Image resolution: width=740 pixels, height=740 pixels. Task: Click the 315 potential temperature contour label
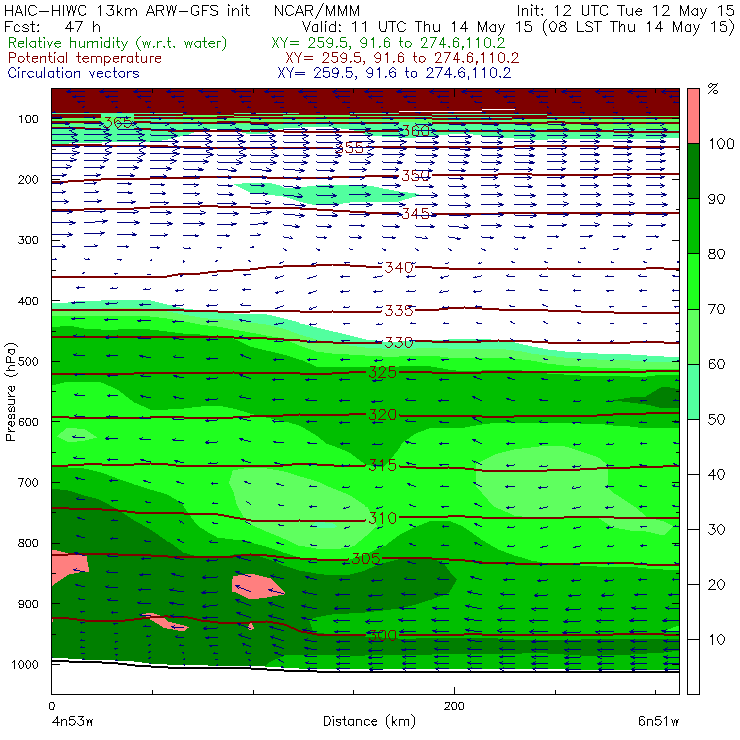(382, 466)
